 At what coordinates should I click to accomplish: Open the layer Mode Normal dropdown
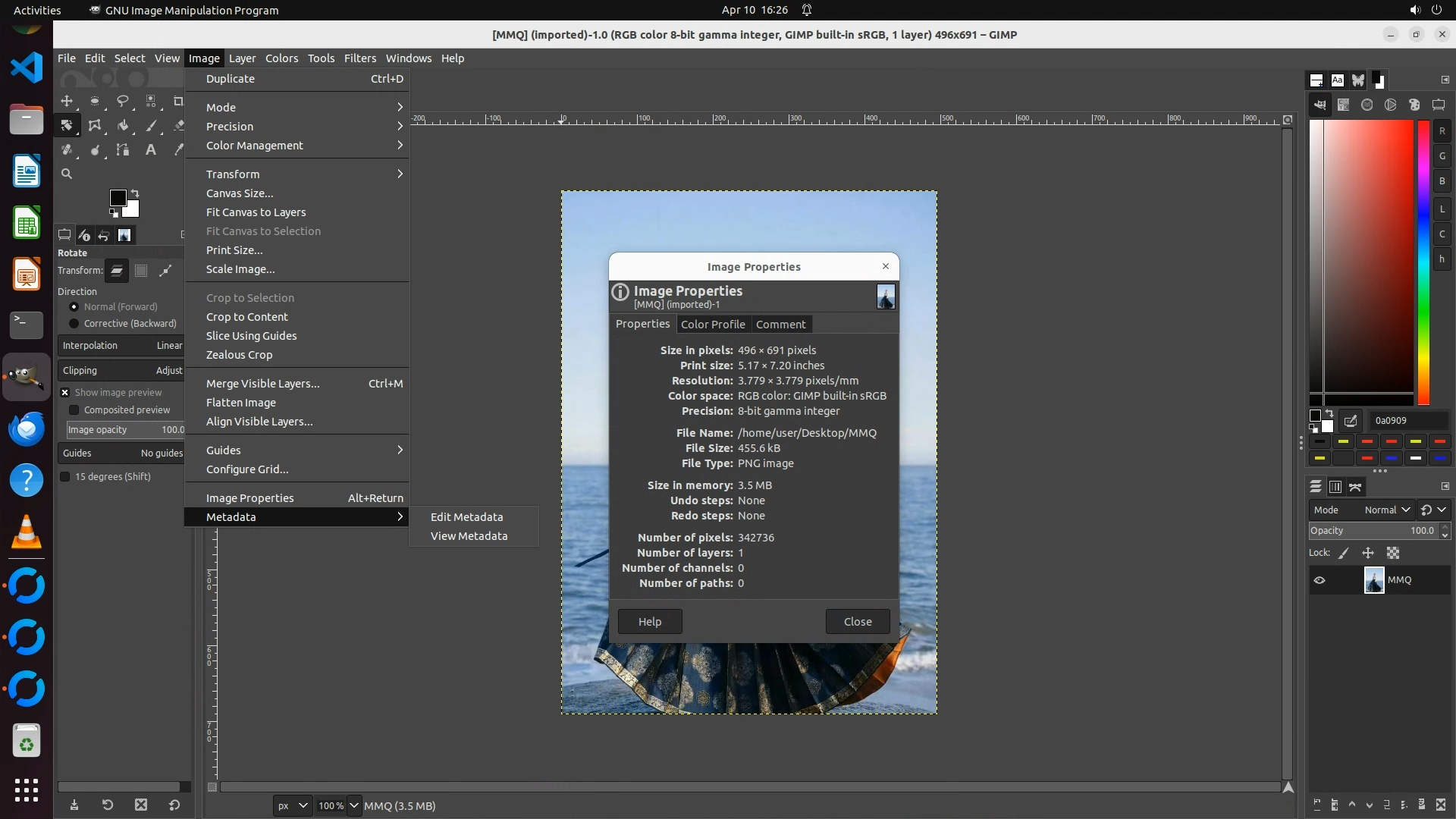[x=1386, y=510]
